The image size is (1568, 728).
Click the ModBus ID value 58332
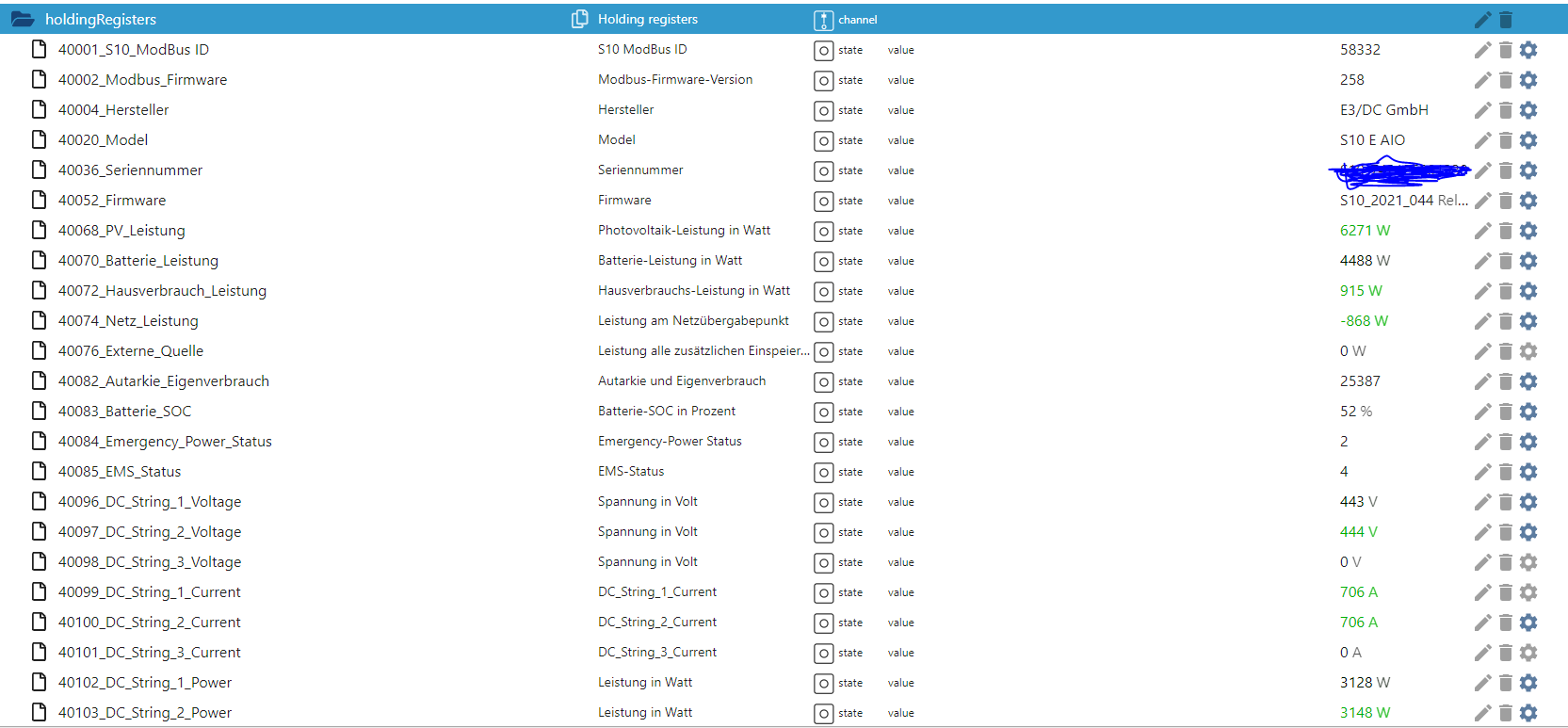pyautogui.click(x=1360, y=50)
